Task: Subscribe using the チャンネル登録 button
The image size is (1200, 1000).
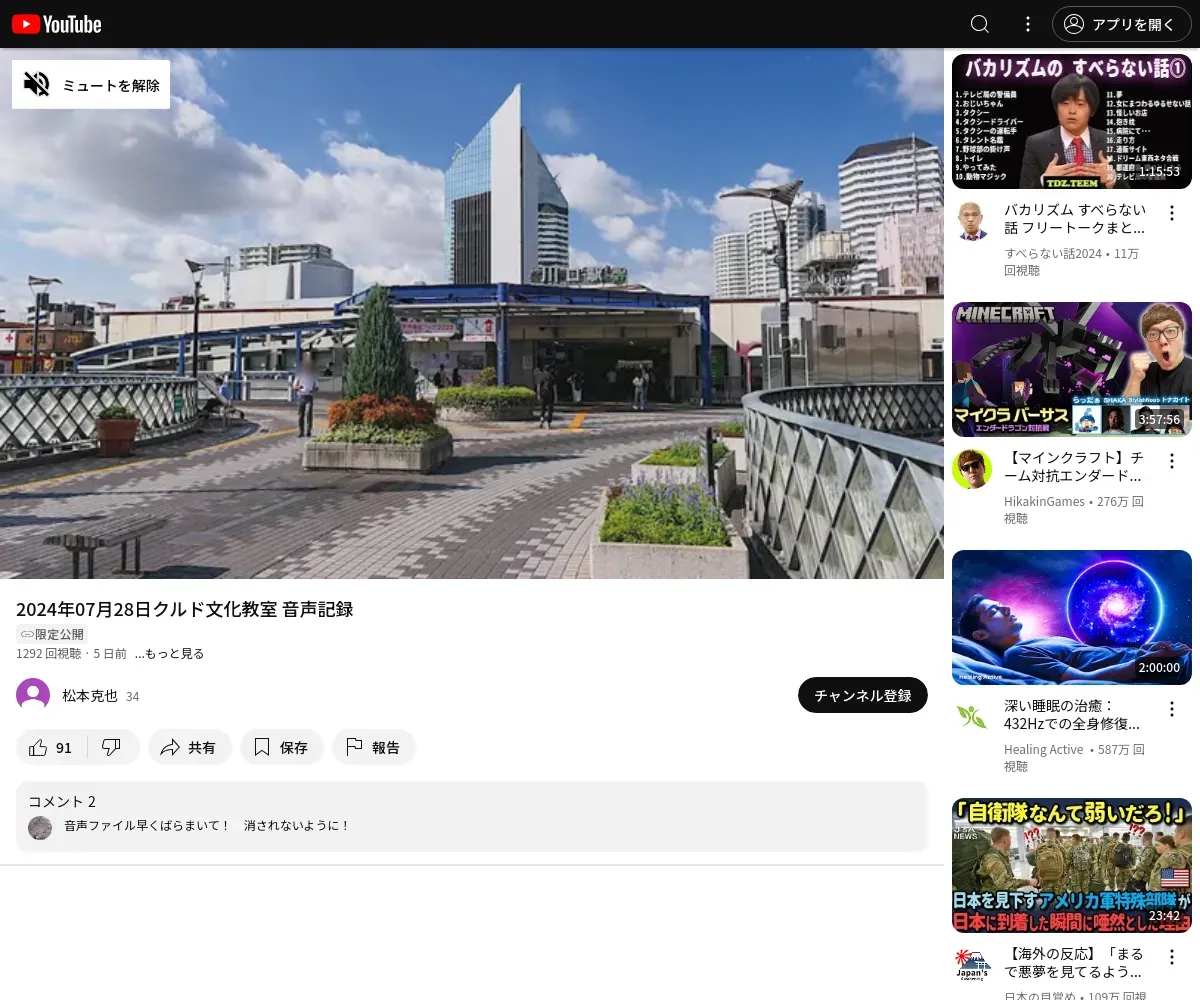Action: point(863,695)
